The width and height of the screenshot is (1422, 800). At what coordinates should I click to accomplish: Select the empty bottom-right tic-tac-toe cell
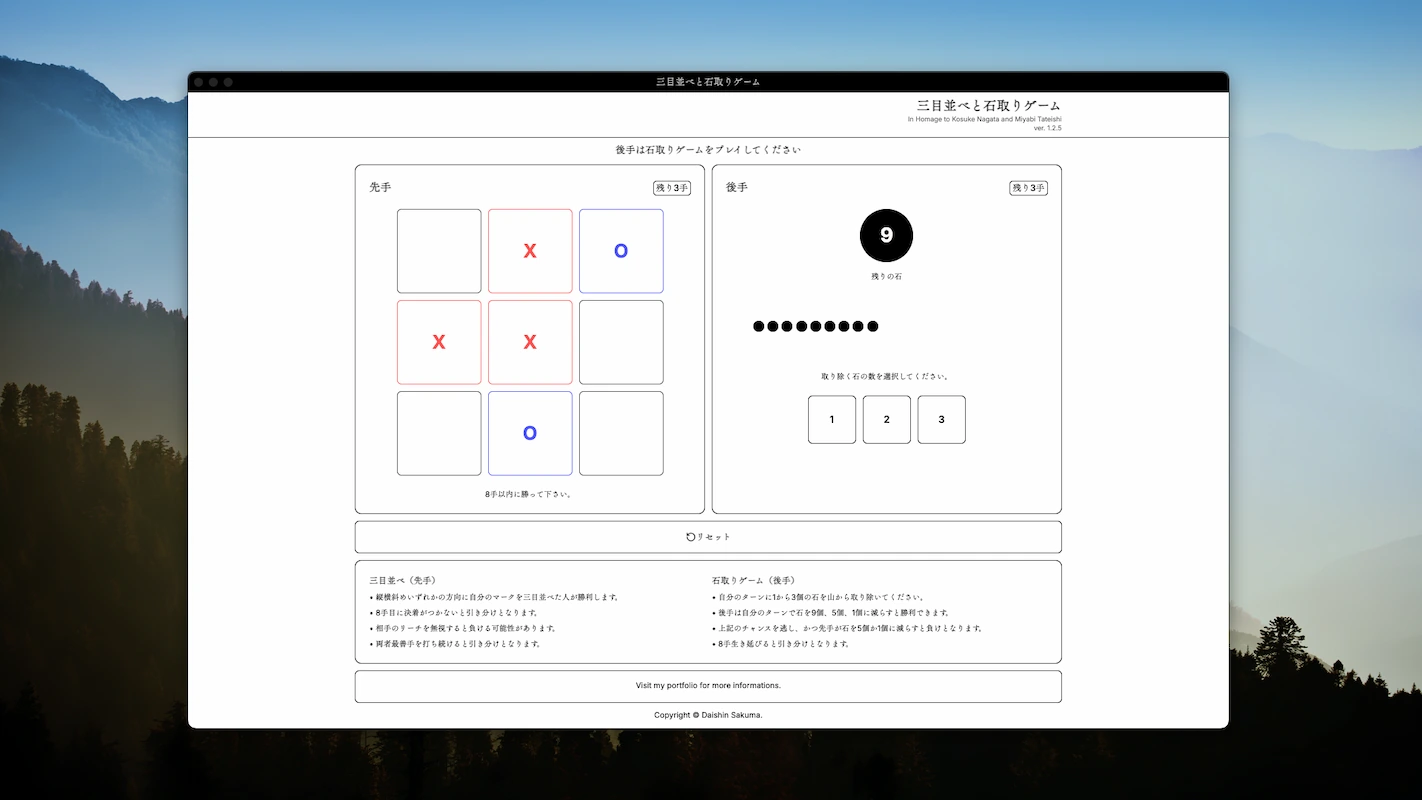620,433
